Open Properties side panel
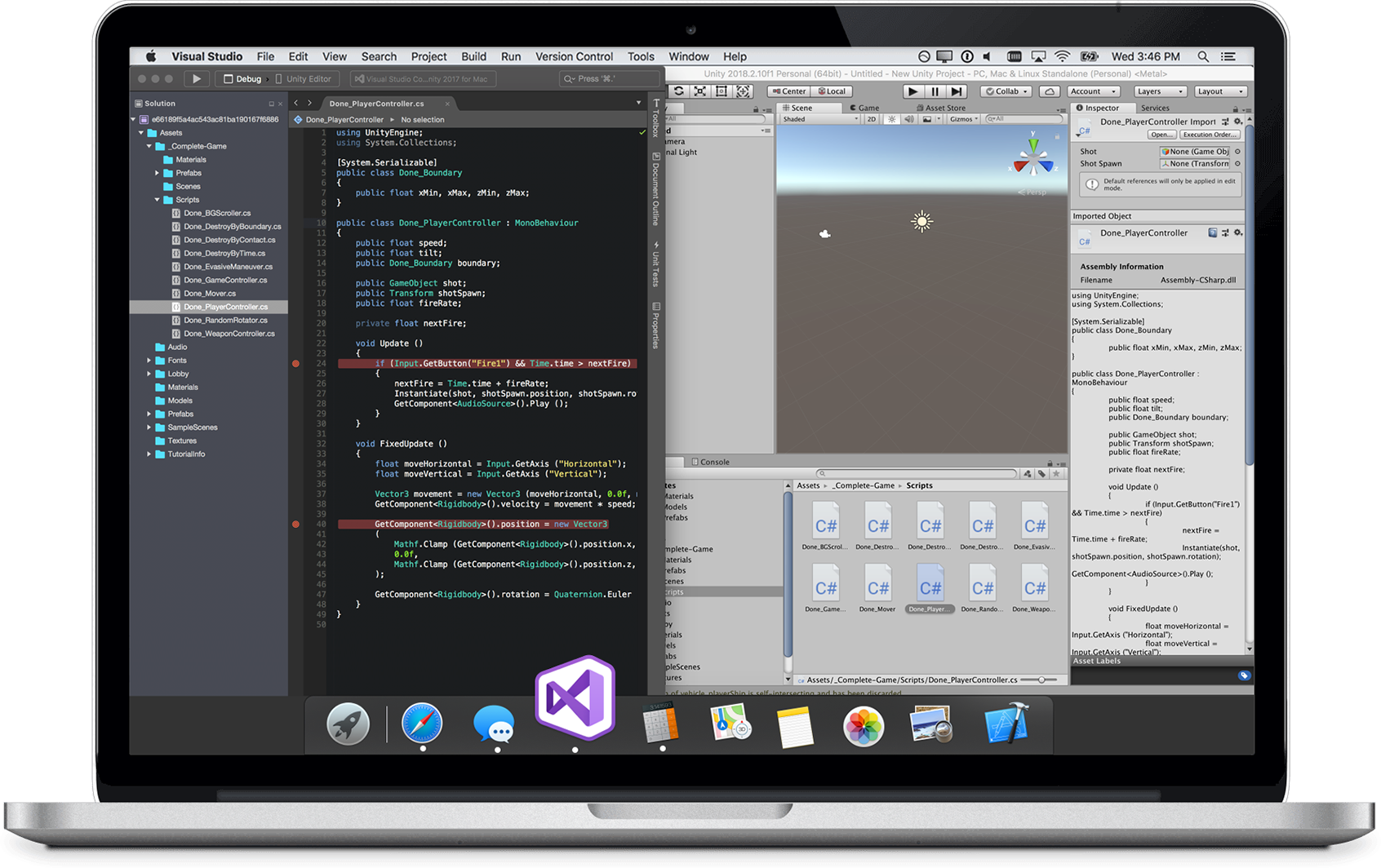 click(x=655, y=325)
